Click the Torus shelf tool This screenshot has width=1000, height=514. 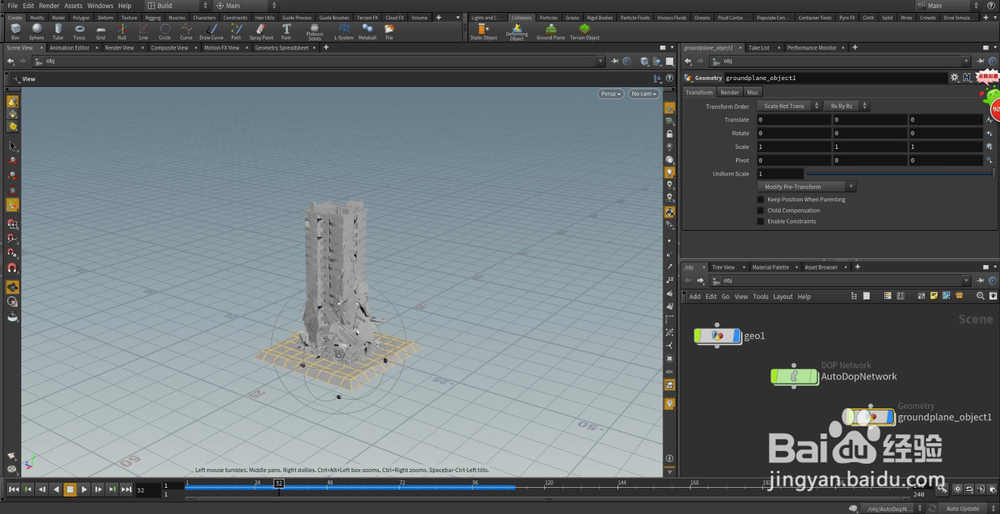pos(79,31)
